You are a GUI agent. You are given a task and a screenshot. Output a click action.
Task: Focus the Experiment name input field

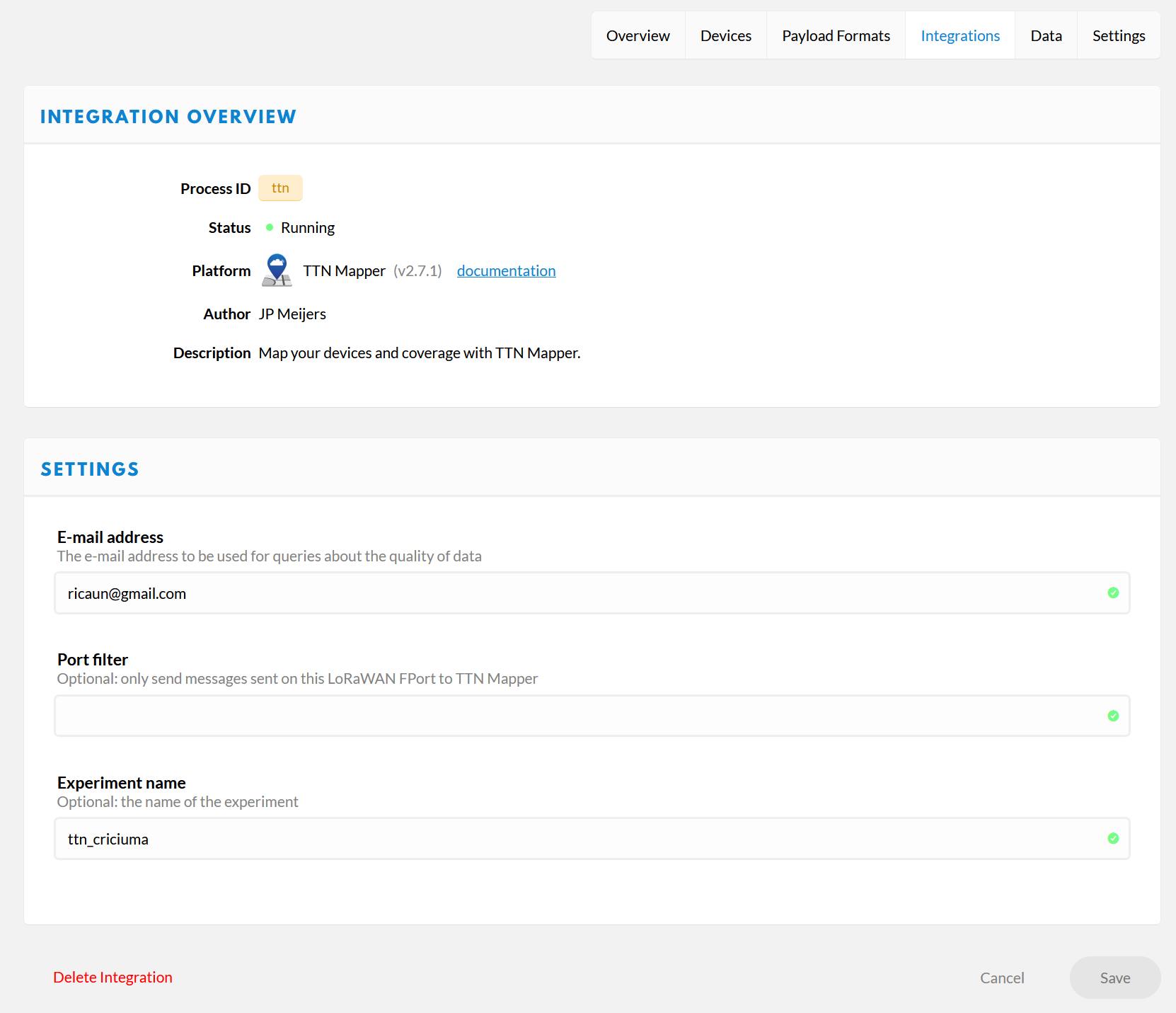tap(592, 839)
